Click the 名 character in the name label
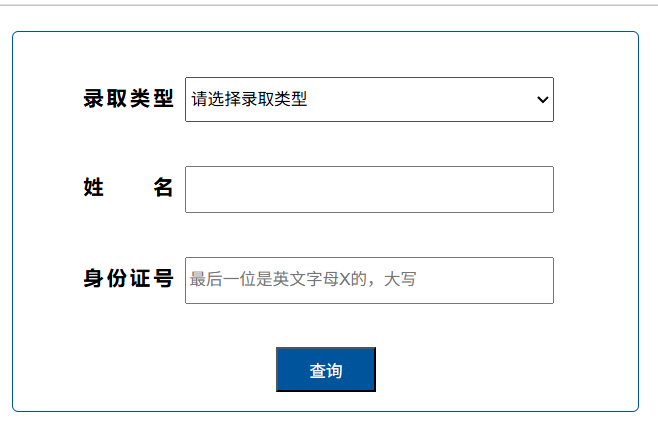The width and height of the screenshot is (658, 432). (x=163, y=188)
